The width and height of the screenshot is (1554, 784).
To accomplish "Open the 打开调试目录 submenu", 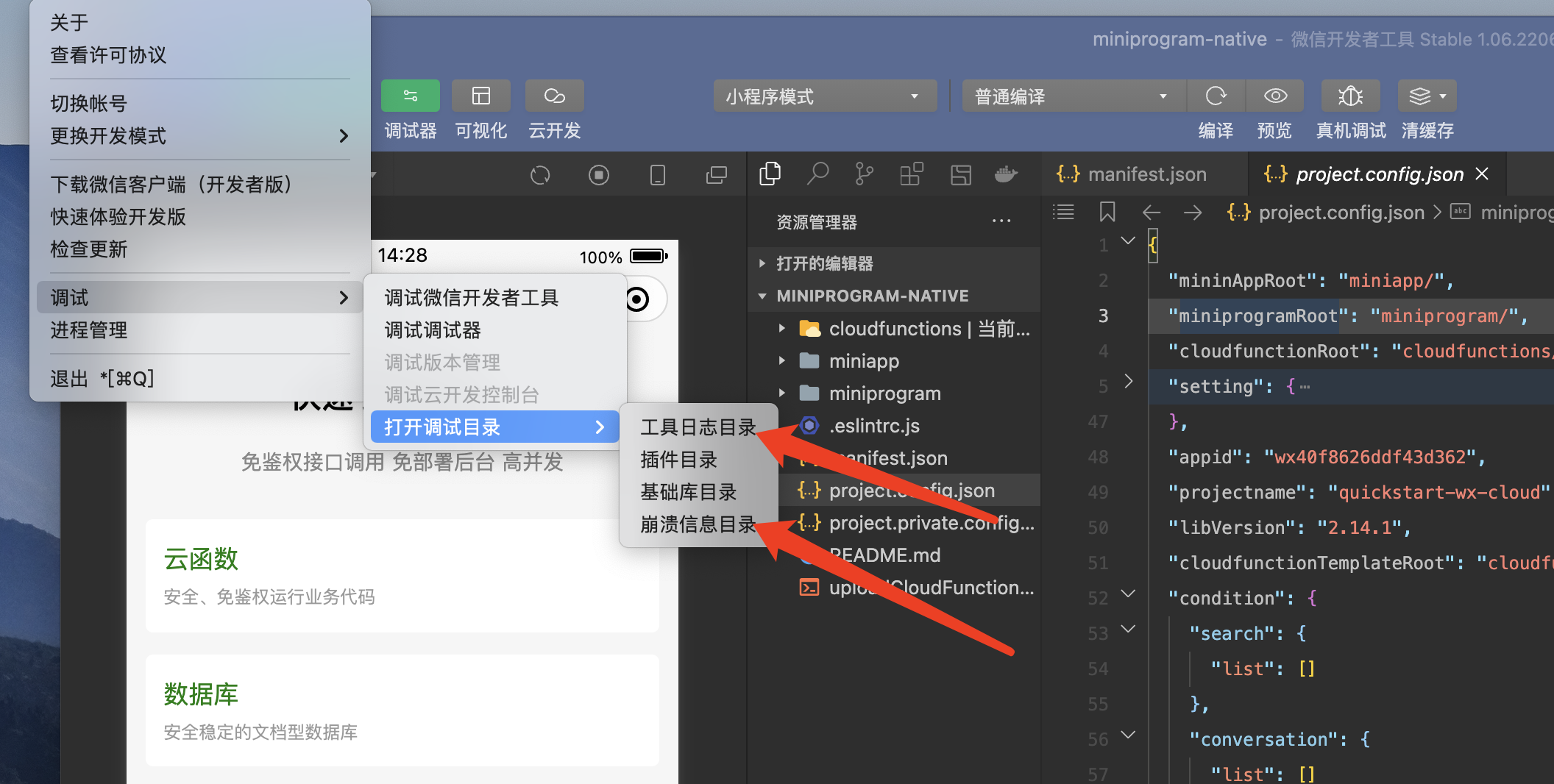I will [x=495, y=427].
